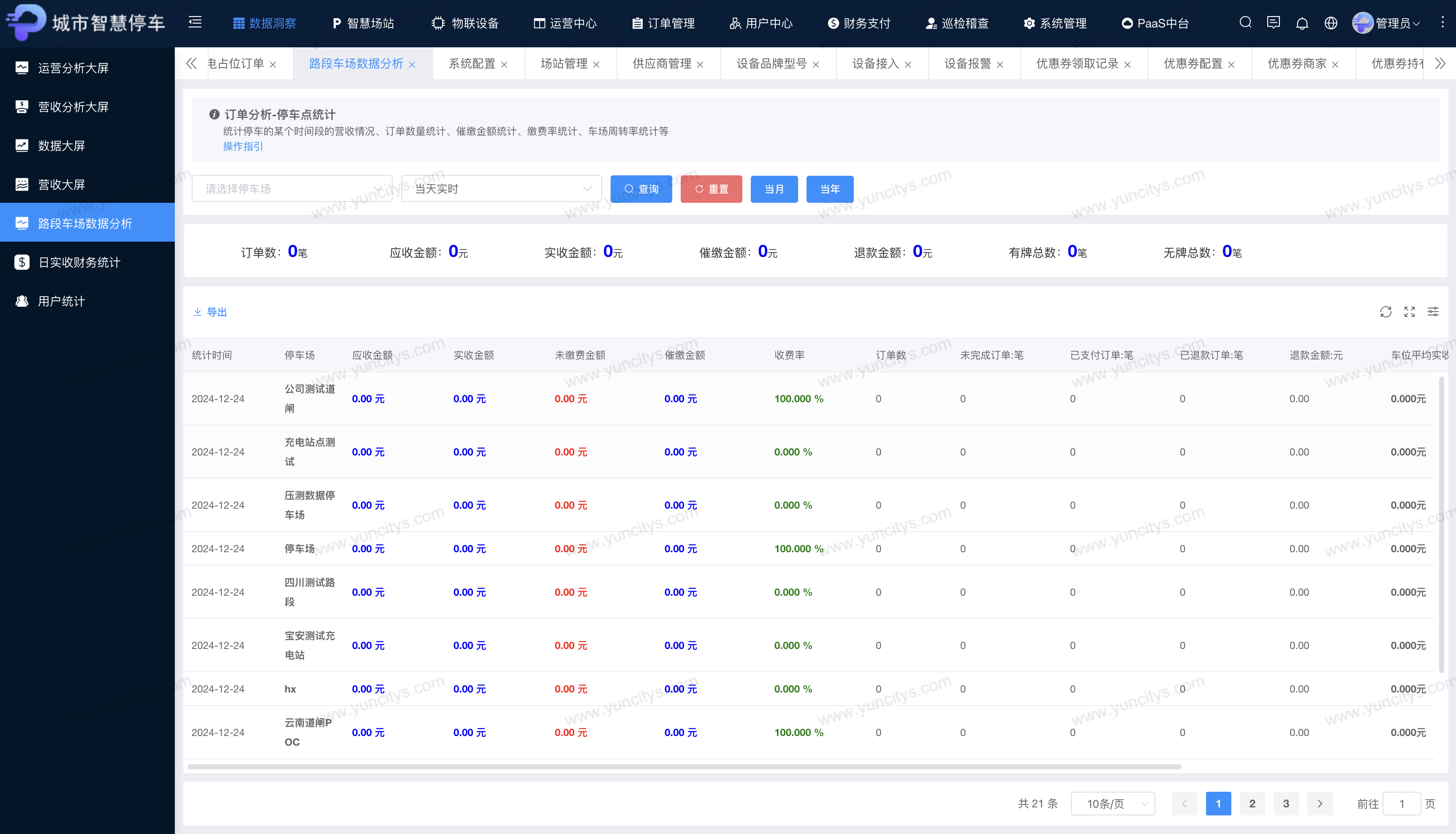Open the 巡检稽查 top menu
Screen dimensions: 1456x834
pyautogui.click(x=957, y=24)
